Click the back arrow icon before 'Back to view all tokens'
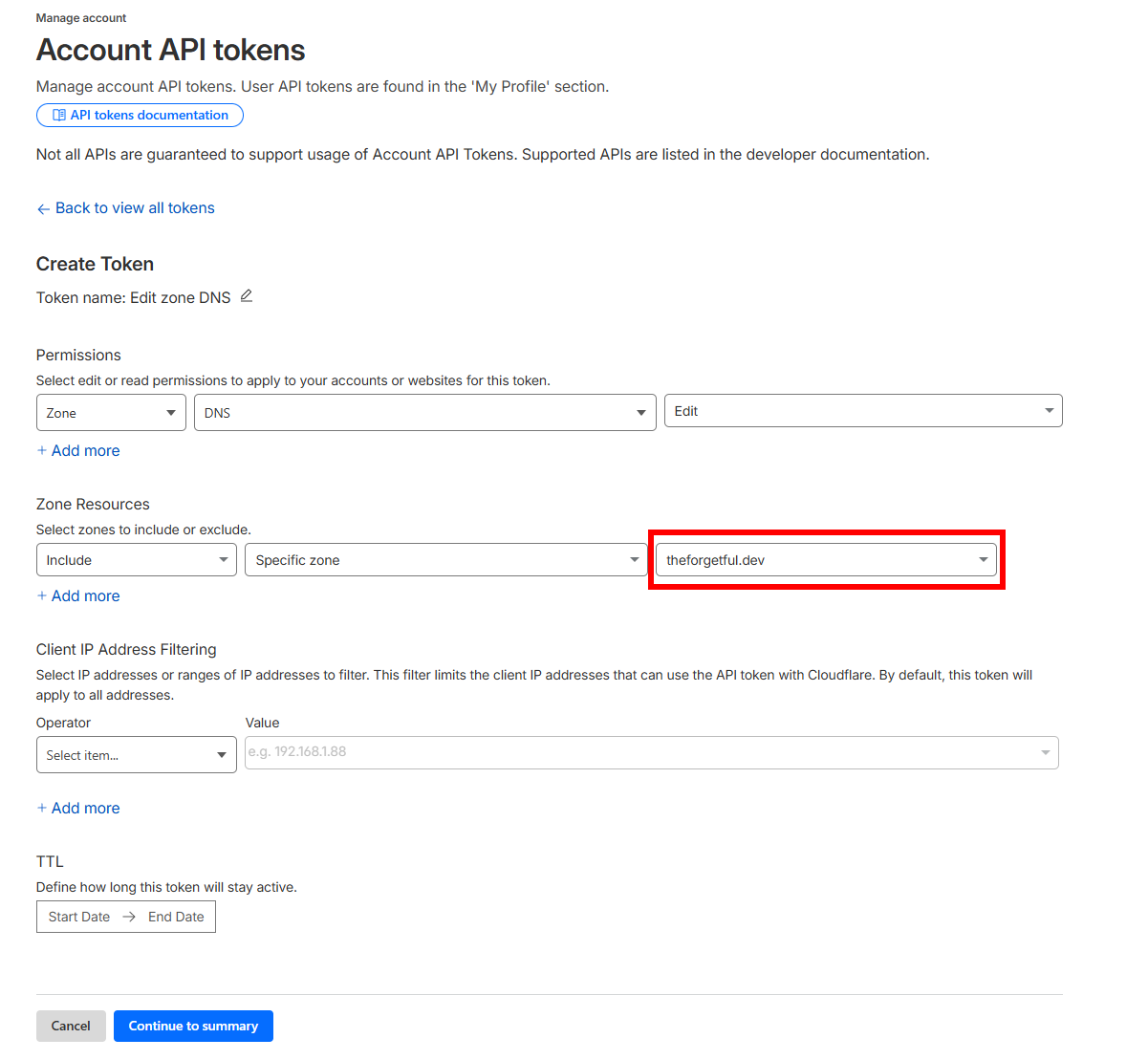The height and width of the screenshot is (1060, 1148). tap(44, 207)
